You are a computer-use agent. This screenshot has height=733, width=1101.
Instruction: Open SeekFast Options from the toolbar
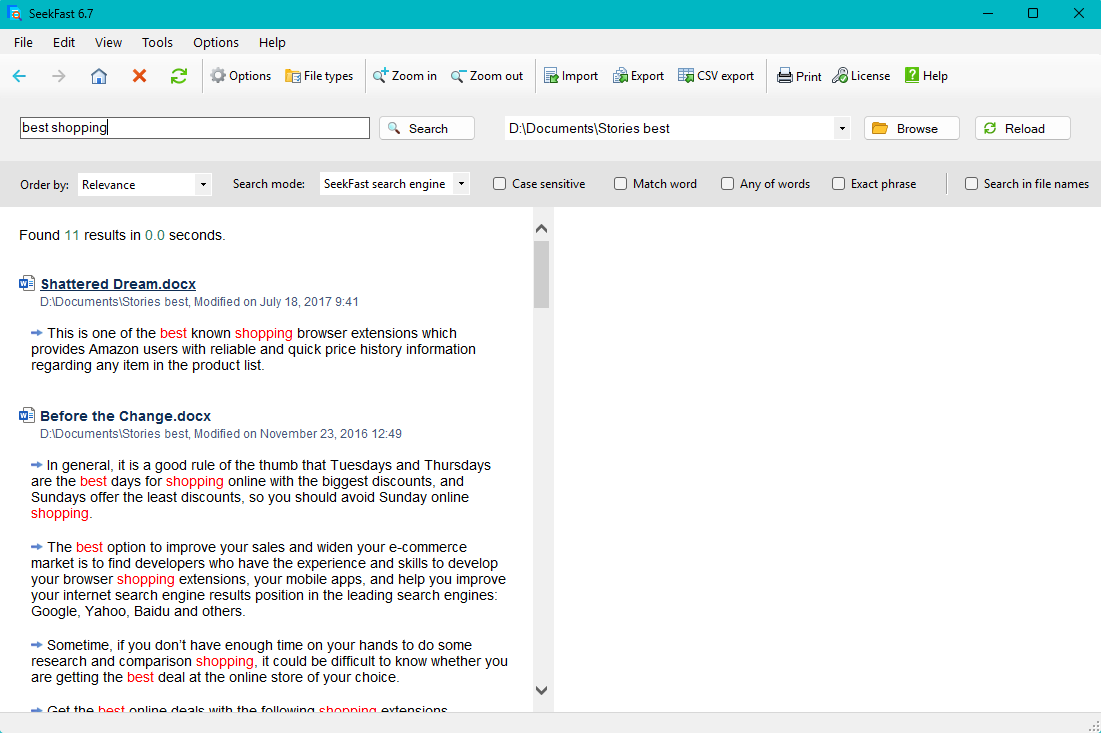point(240,75)
